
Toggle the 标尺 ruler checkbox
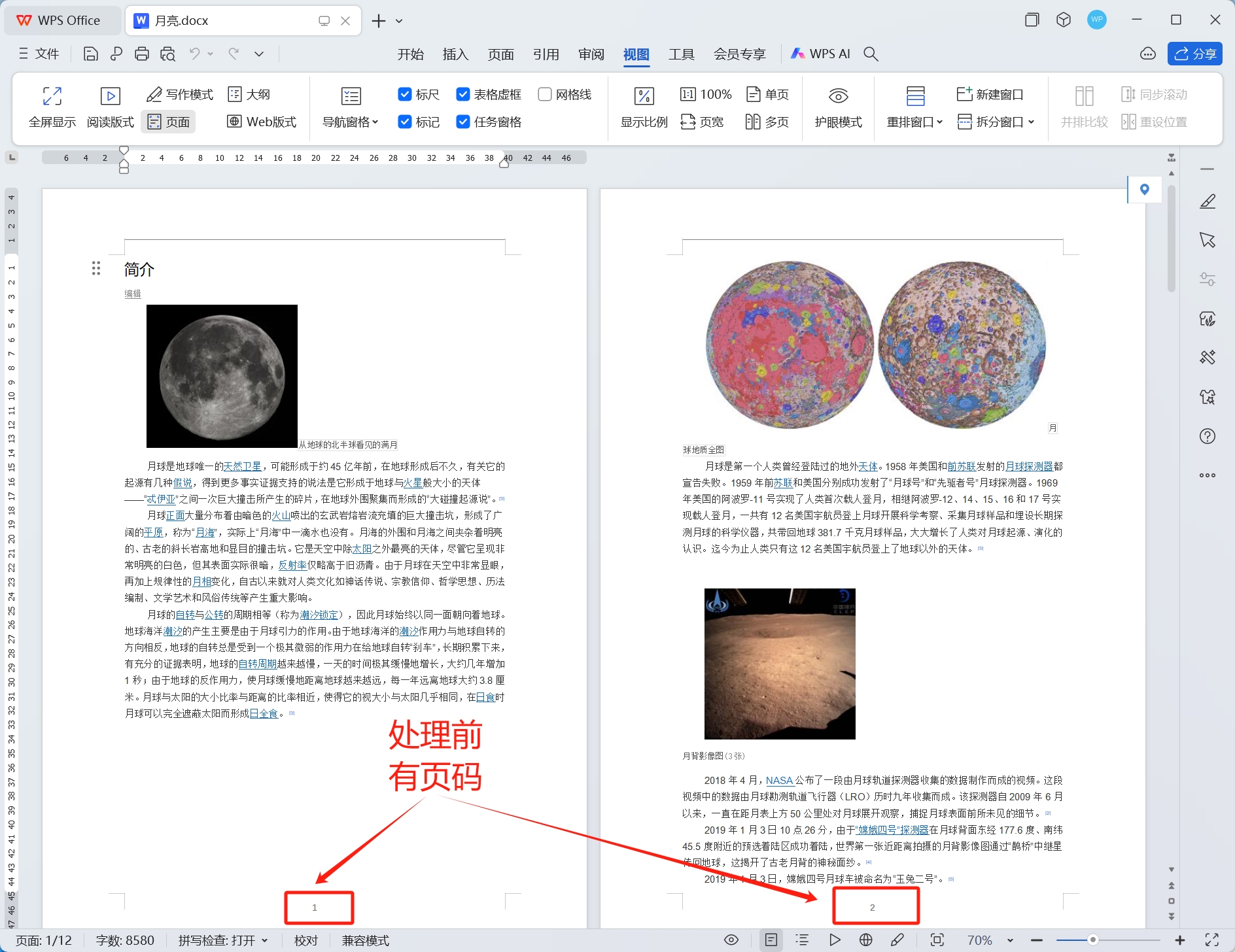[x=405, y=93]
